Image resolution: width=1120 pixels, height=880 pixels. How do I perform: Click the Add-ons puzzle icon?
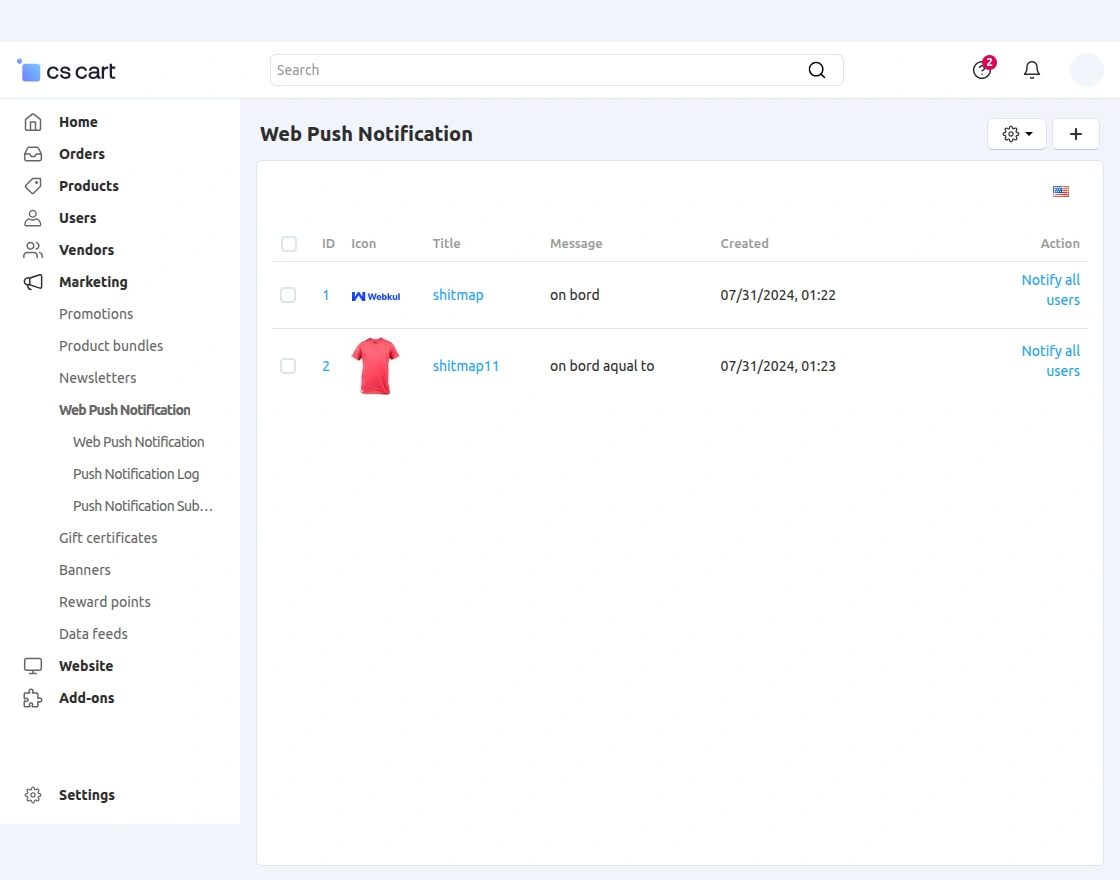[33, 698]
